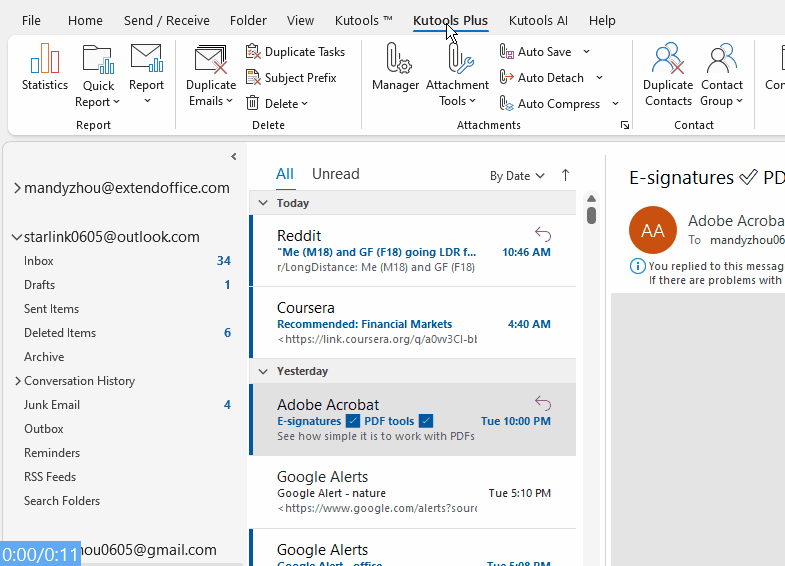Image resolution: width=785 pixels, height=566 pixels.
Task: Choose the Subject Prefix option
Action: 291,78
